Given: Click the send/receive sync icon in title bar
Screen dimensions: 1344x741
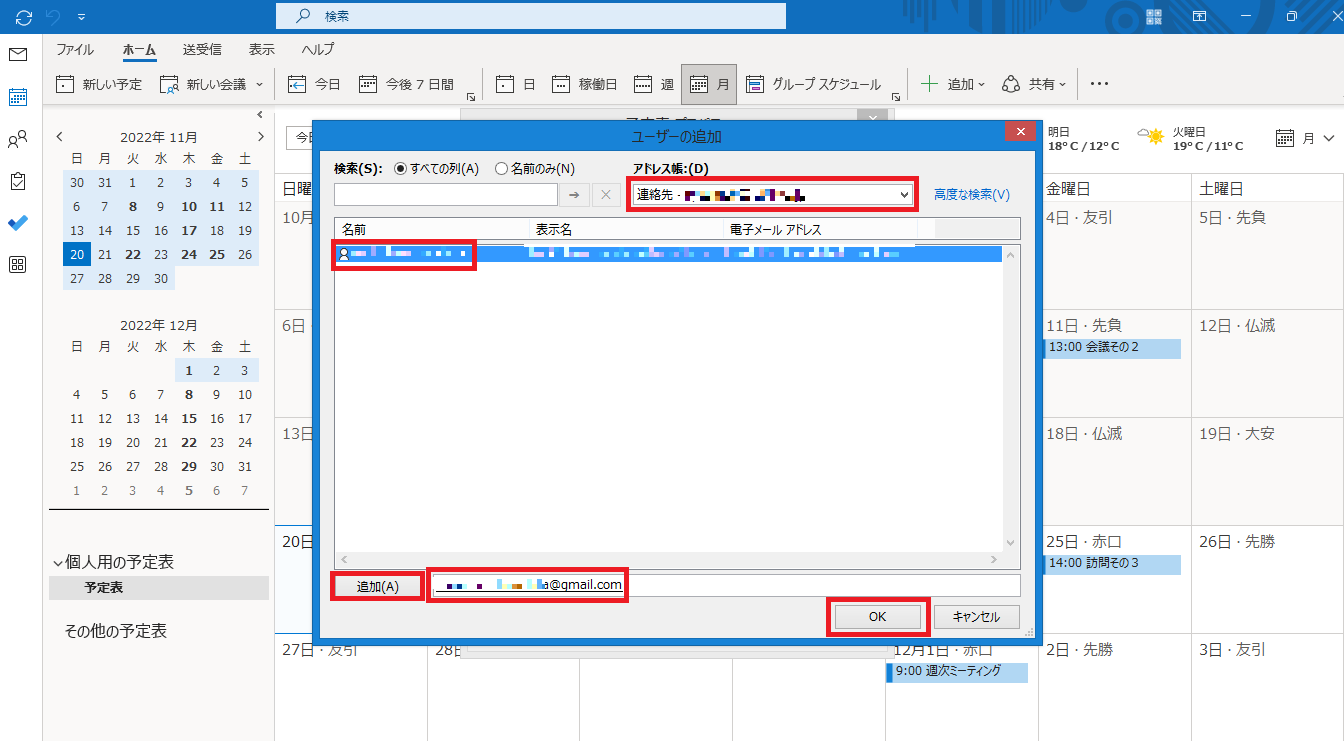Looking at the screenshot, I should (24, 16).
